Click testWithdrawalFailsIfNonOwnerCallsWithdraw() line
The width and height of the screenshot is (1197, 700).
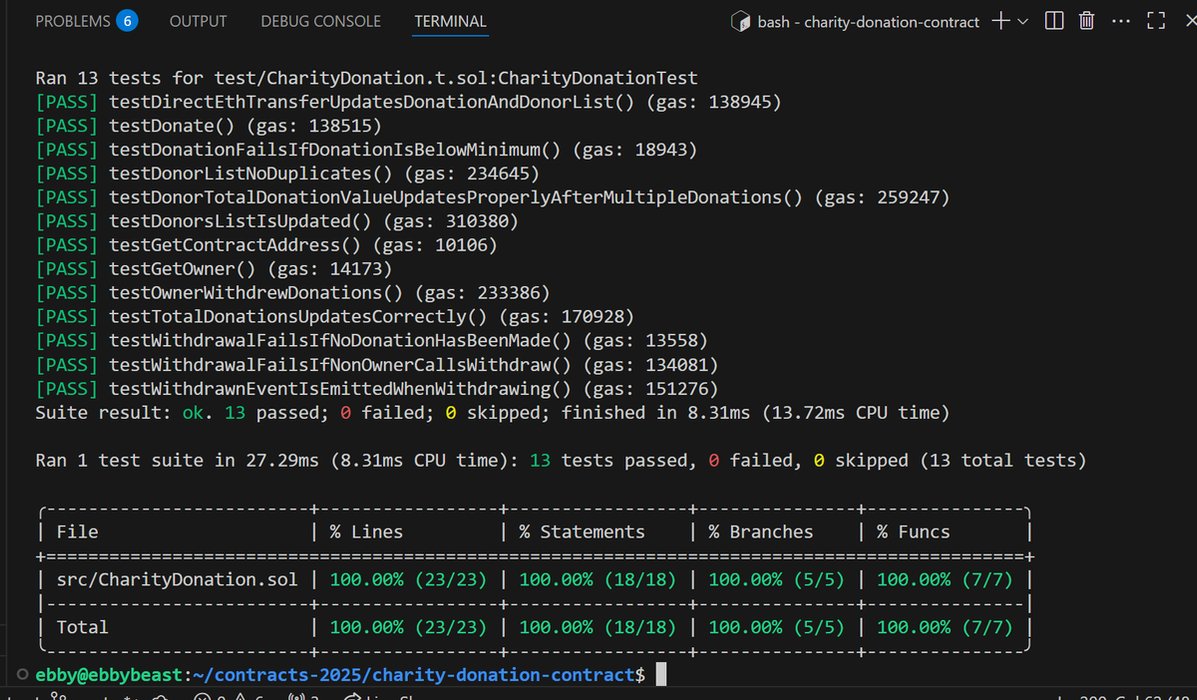(377, 365)
